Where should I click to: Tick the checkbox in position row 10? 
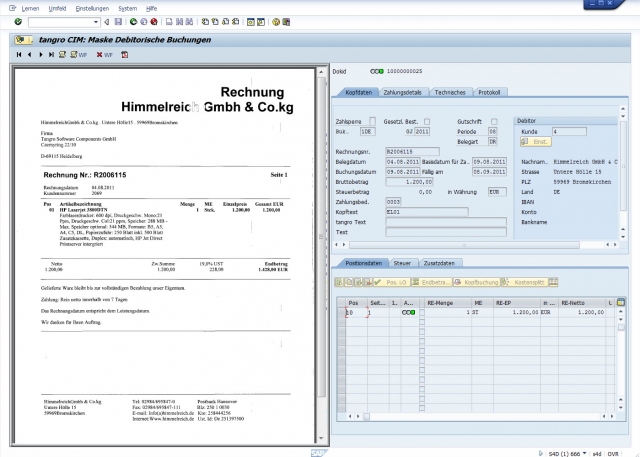(422, 313)
